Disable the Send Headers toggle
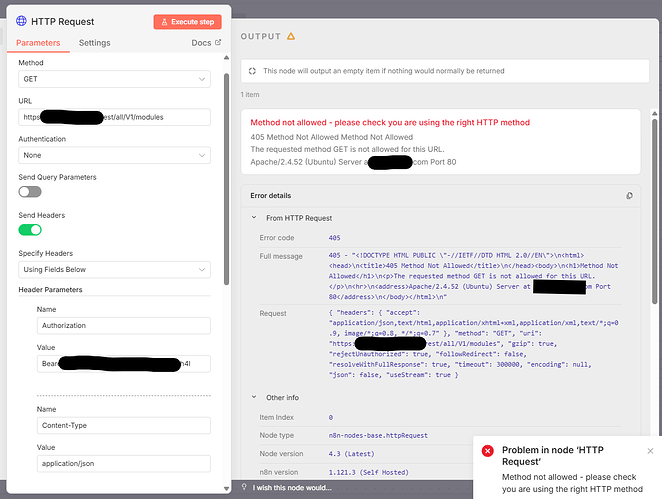Image resolution: width=662 pixels, height=499 pixels. [30, 229]
